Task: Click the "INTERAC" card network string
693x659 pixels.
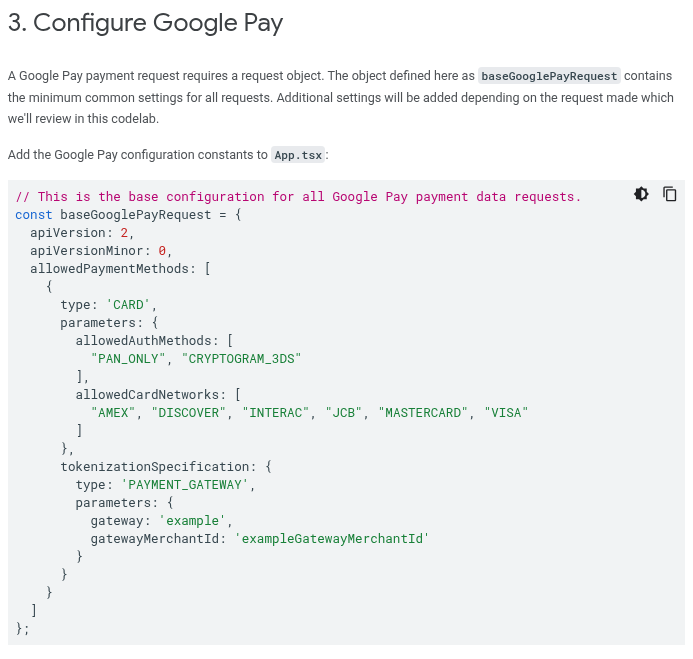Action: click(275, 413)
